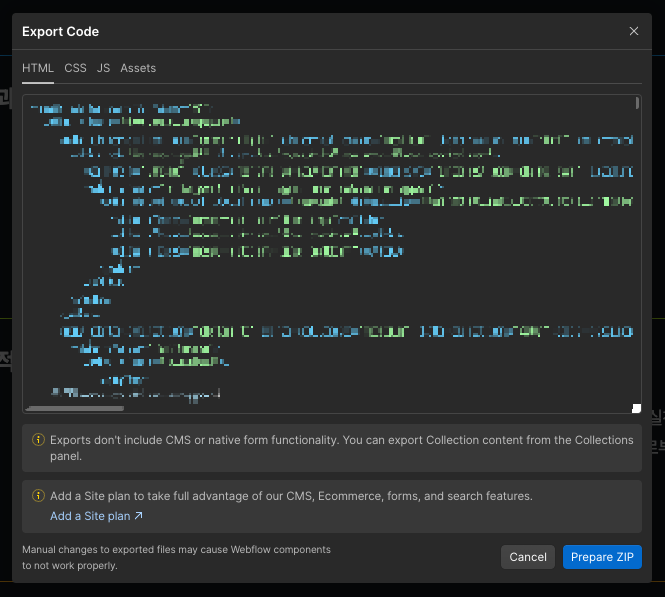Click the info icon beside Site plan notice
Image resolution: width=665 pixels, height=597 pixels.
38,495
